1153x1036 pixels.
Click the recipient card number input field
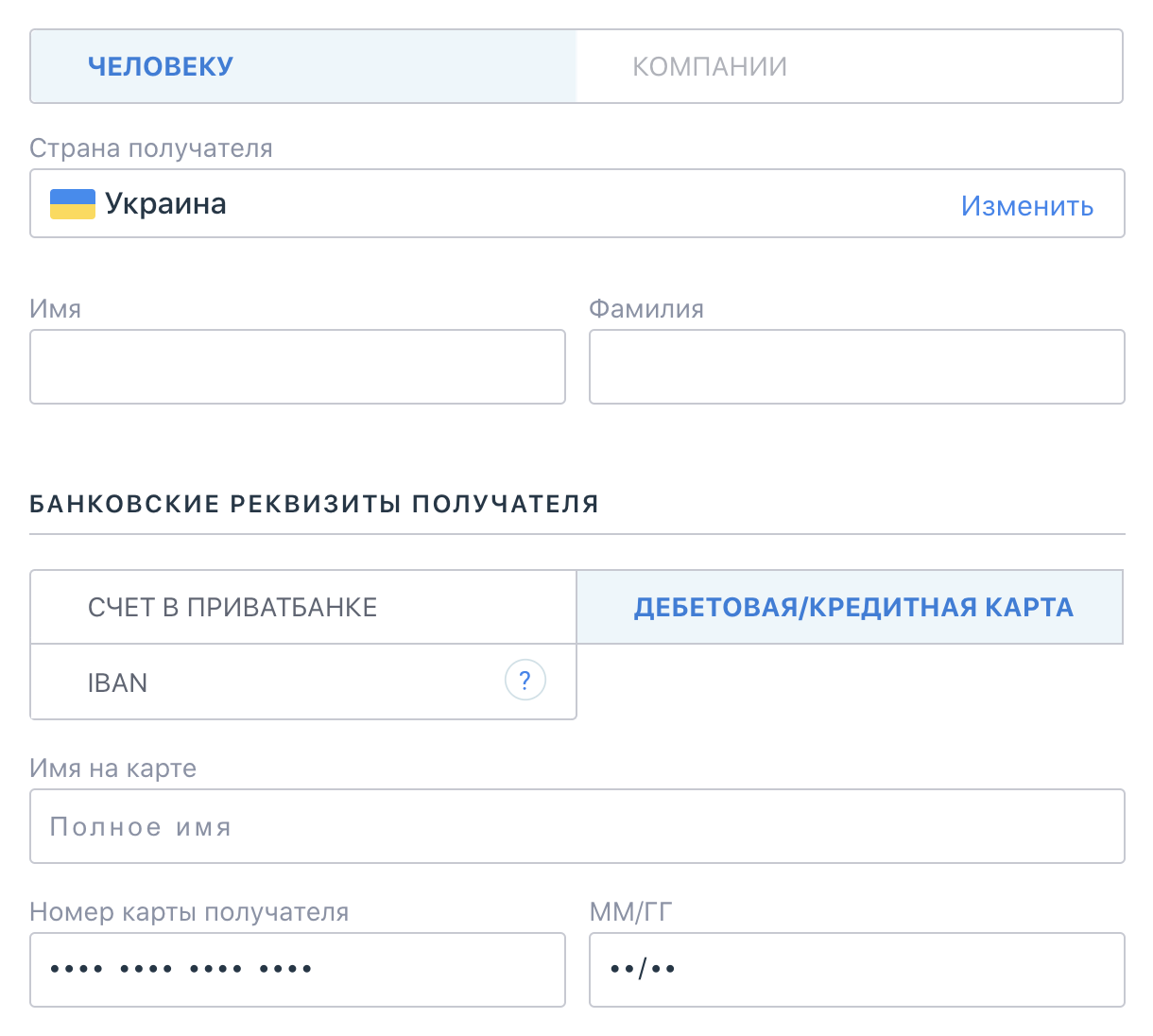[298, 970]
